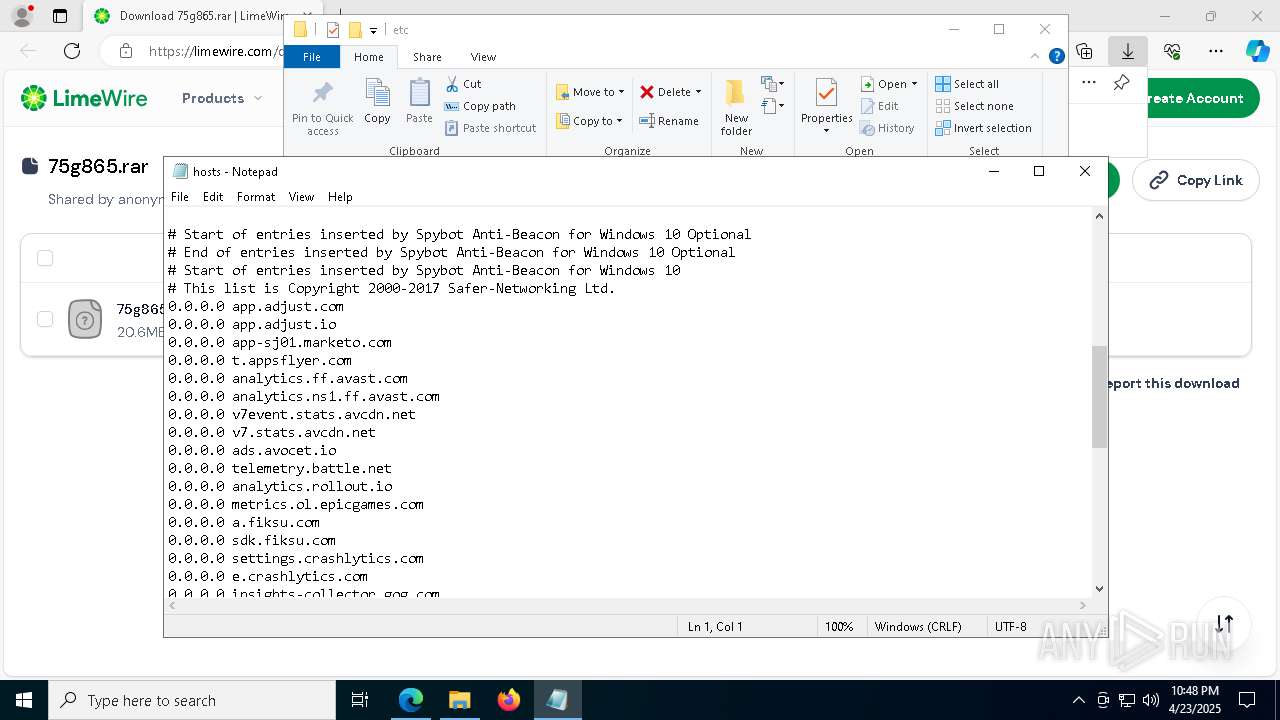Show hidden system tray icons

point(1078,700)
